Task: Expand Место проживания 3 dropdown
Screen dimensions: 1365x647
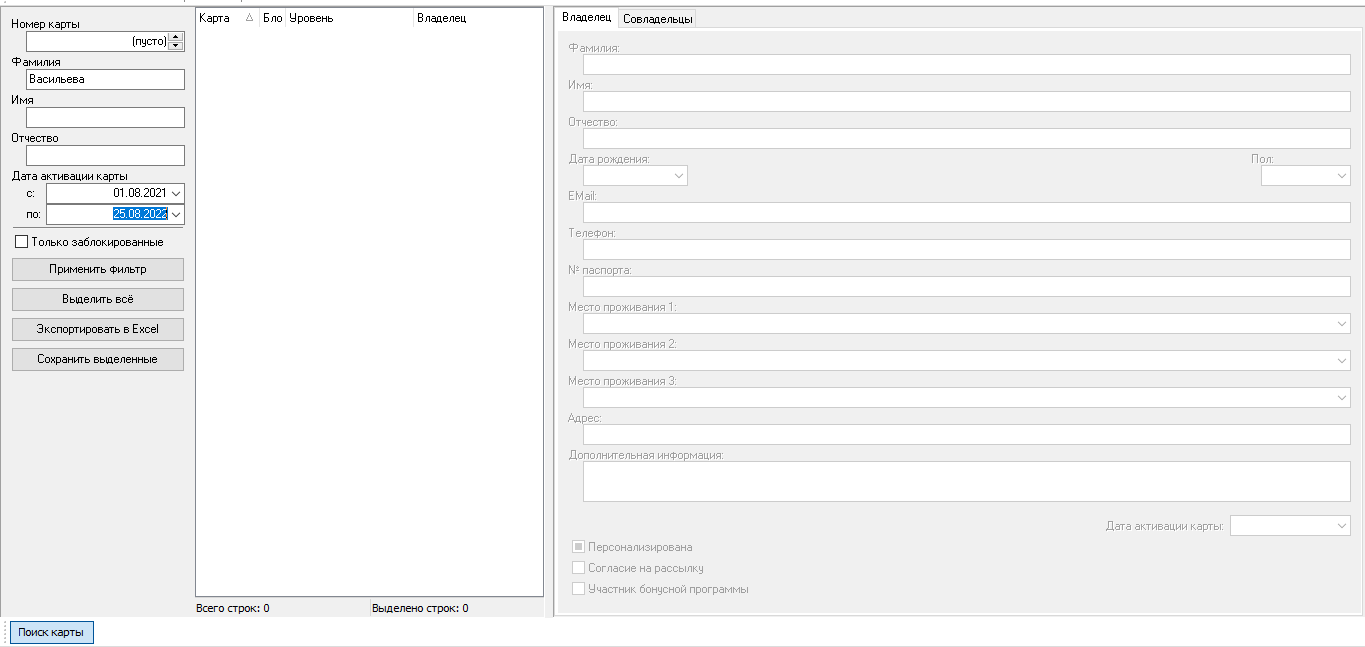Action: coord(1342,398)
